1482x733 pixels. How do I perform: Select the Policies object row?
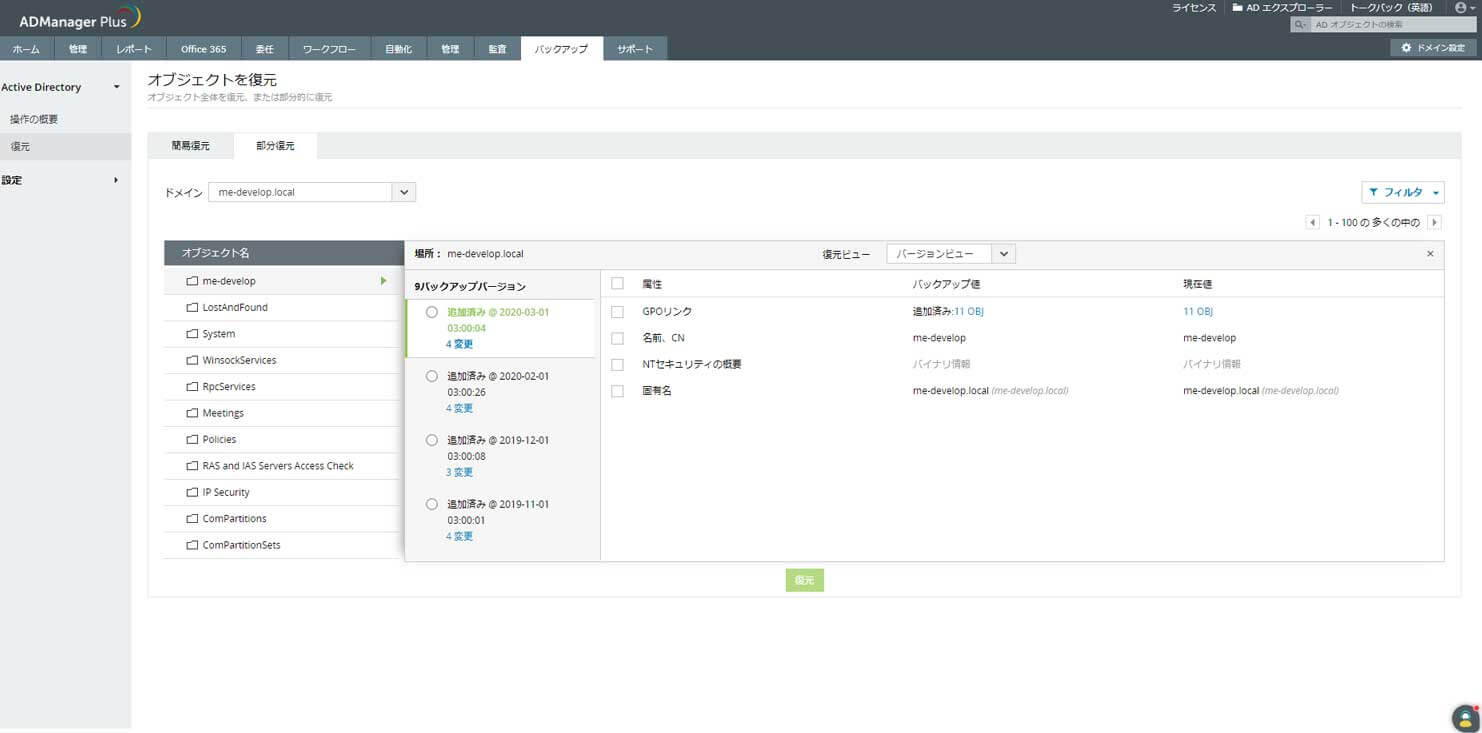pos(284,440)
